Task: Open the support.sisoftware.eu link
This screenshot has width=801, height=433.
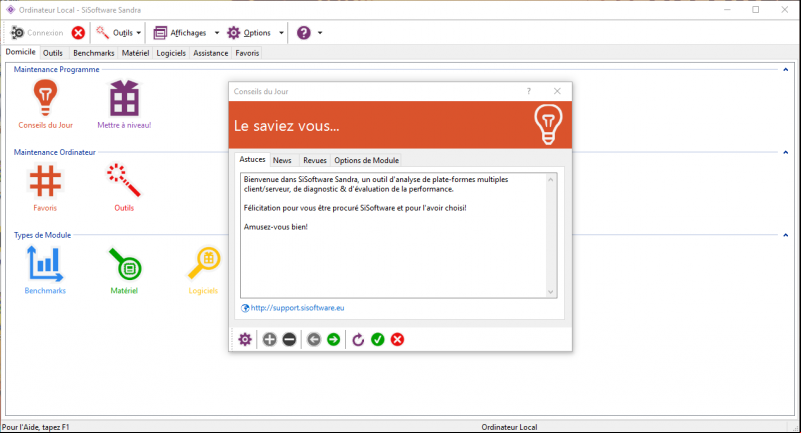Action: [297, 308]
